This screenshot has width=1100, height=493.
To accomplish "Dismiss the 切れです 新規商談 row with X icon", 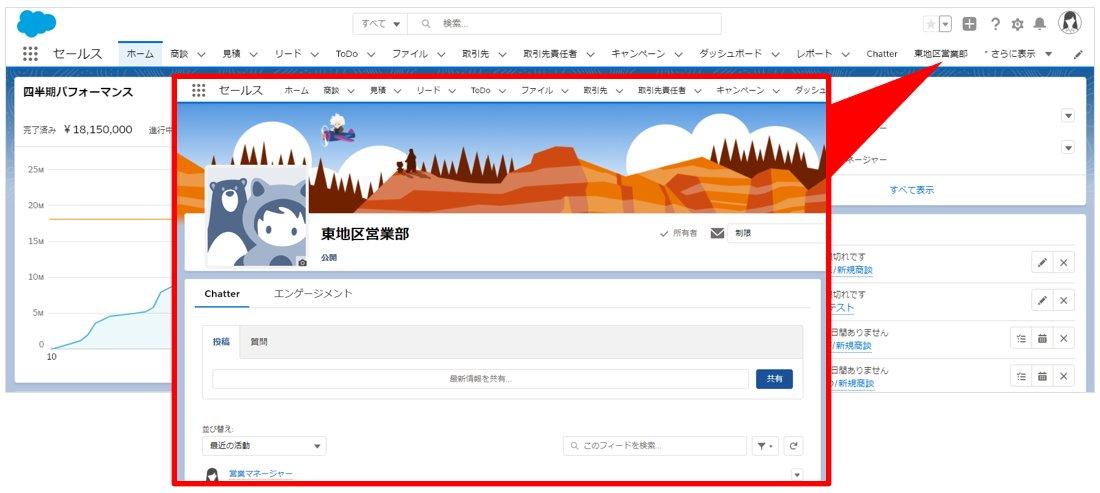I will point(1064,262).
